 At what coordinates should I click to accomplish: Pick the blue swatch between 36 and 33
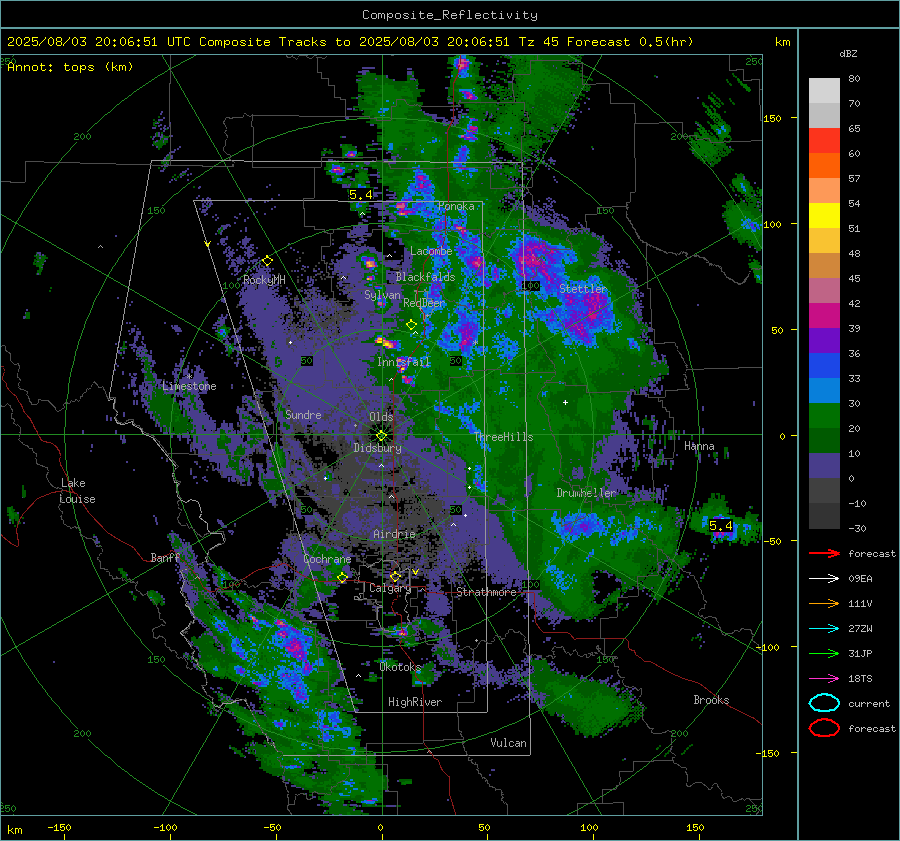[824, 365]
